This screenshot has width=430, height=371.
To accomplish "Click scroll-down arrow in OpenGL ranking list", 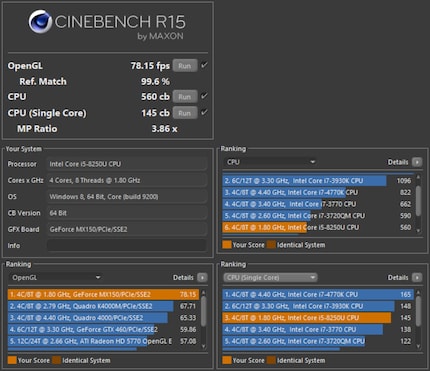I will click(204, 346).
